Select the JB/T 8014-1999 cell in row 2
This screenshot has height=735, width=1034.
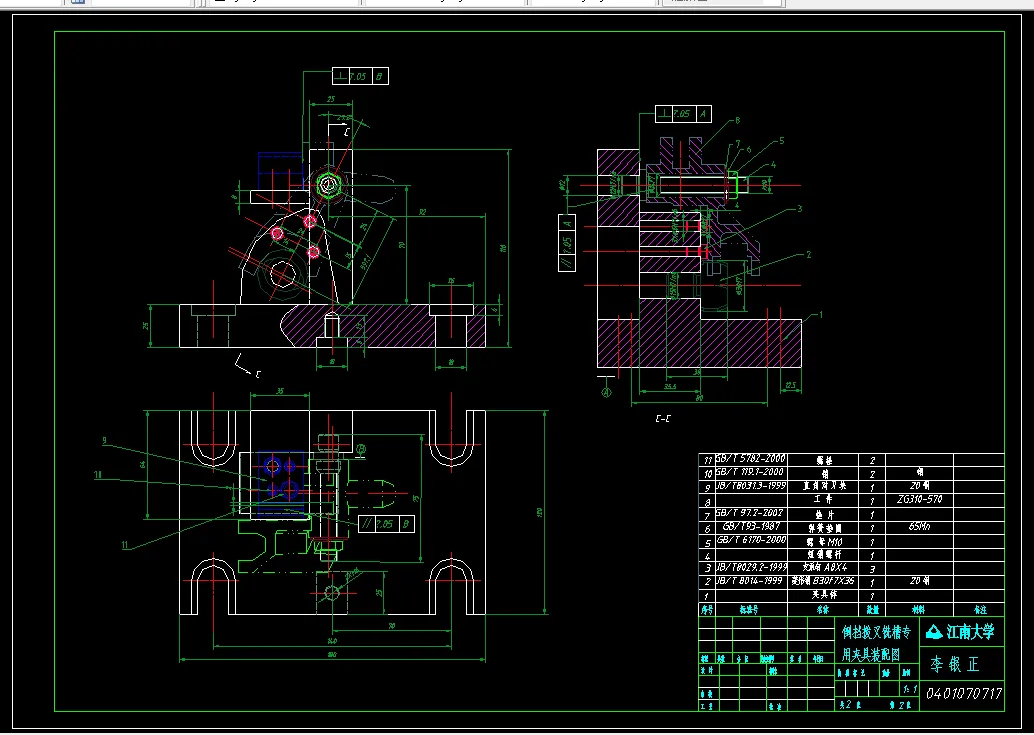750,581
